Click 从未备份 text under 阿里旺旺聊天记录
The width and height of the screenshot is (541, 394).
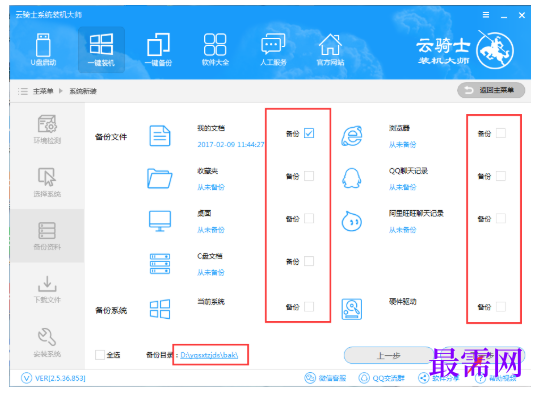[403, 230]
